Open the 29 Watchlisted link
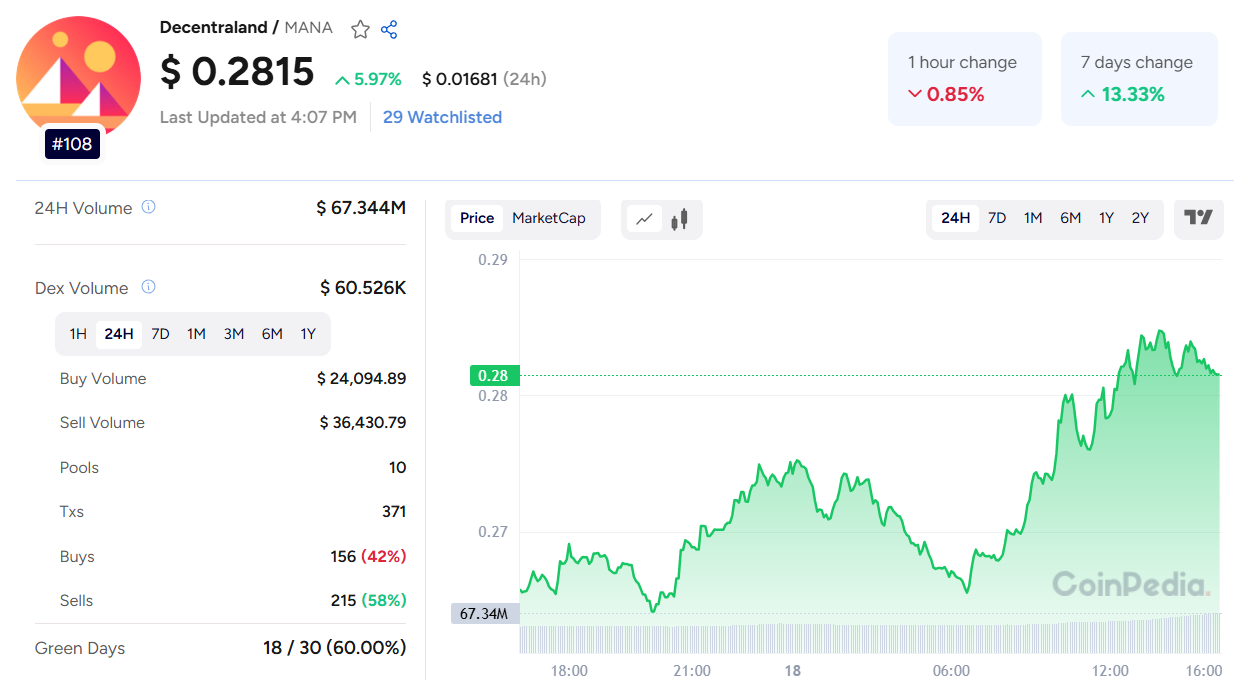 [442, 117]
